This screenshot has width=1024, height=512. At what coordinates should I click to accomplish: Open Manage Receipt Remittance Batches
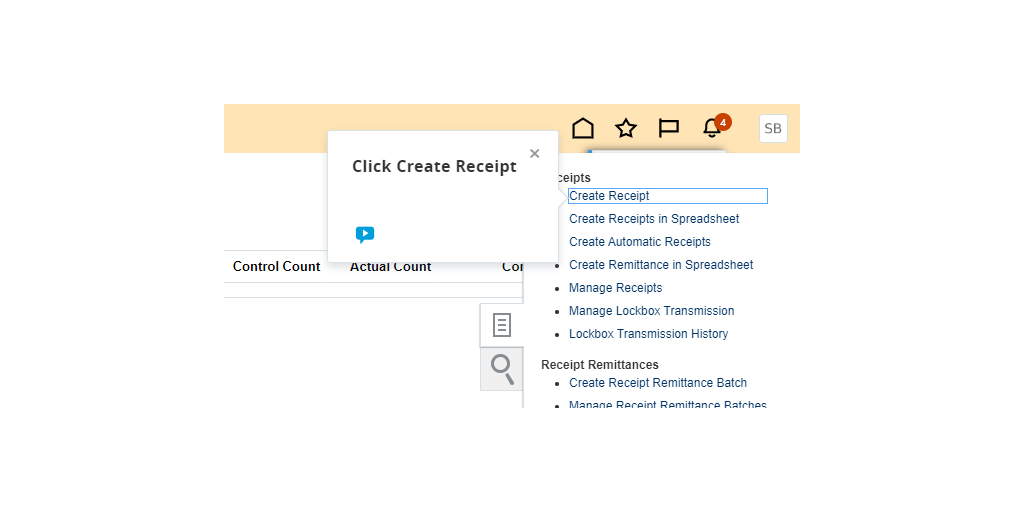pyautogui.click(x=667, y=405)
